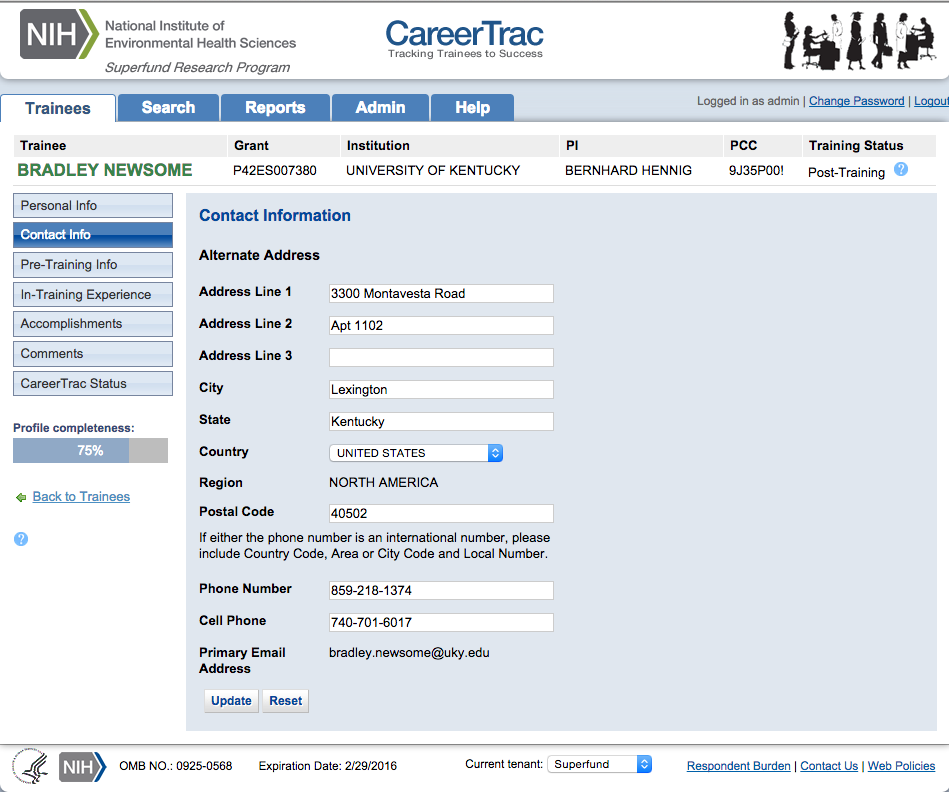Click the 75% profile completeness bar
The height and width of the screenshot is (792, 949).
coord(90,451)
